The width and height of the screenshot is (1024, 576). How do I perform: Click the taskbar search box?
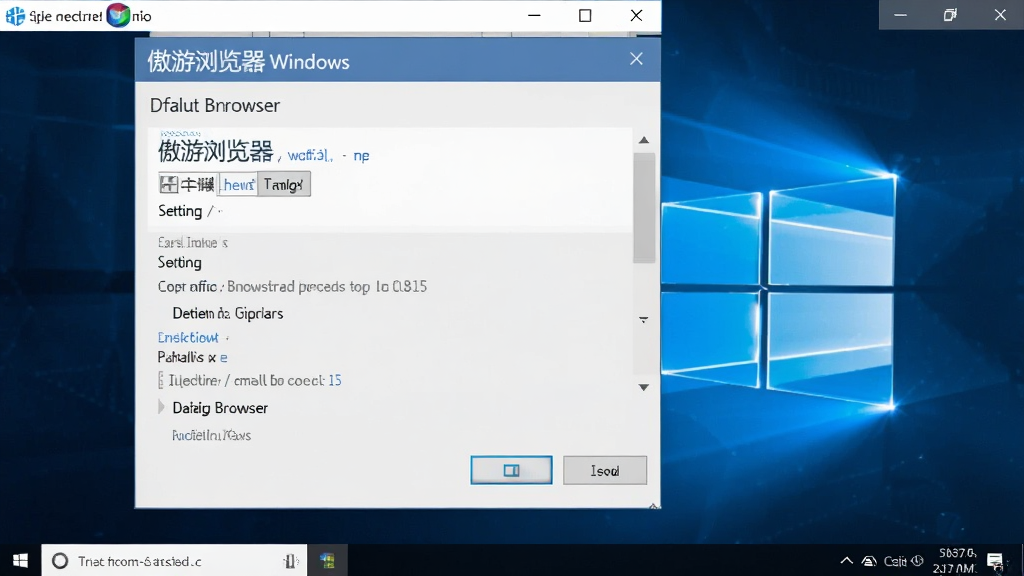click(x=174, y=560)
